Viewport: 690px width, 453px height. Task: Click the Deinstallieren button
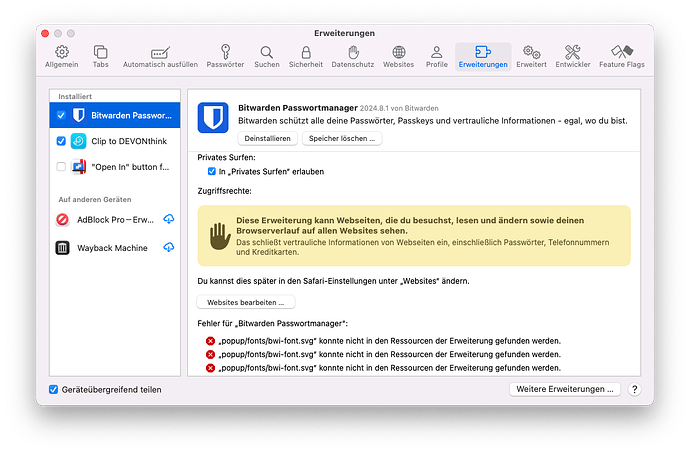(x=268, y=138)
